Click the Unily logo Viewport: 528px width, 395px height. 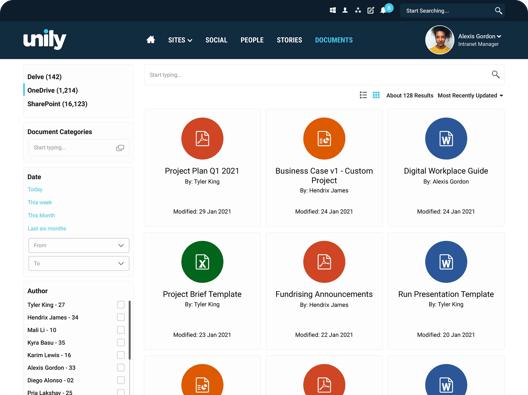(44, 39)
